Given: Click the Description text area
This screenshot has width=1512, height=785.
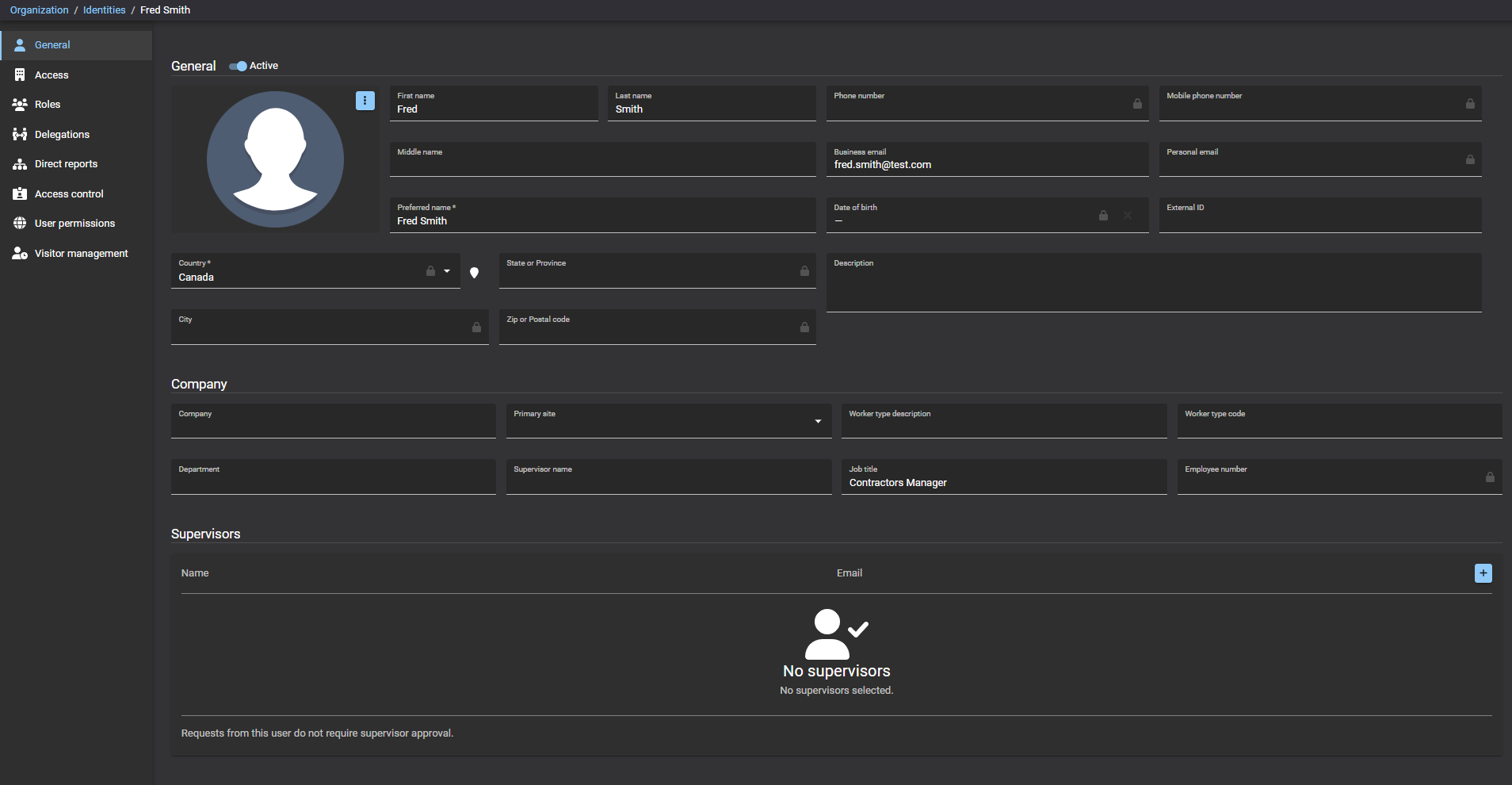Looking at the screenshot, I should point(1154,283).
